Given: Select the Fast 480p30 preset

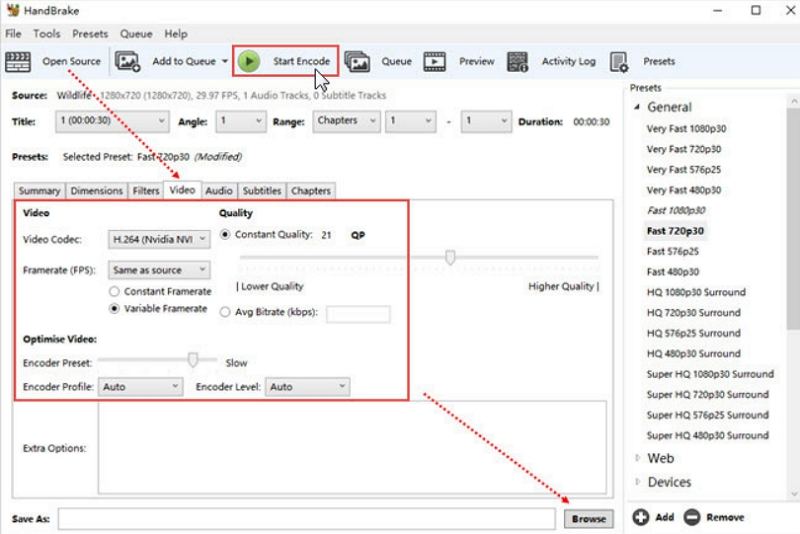Looking at the screenshot, I should tap(672, 271).
